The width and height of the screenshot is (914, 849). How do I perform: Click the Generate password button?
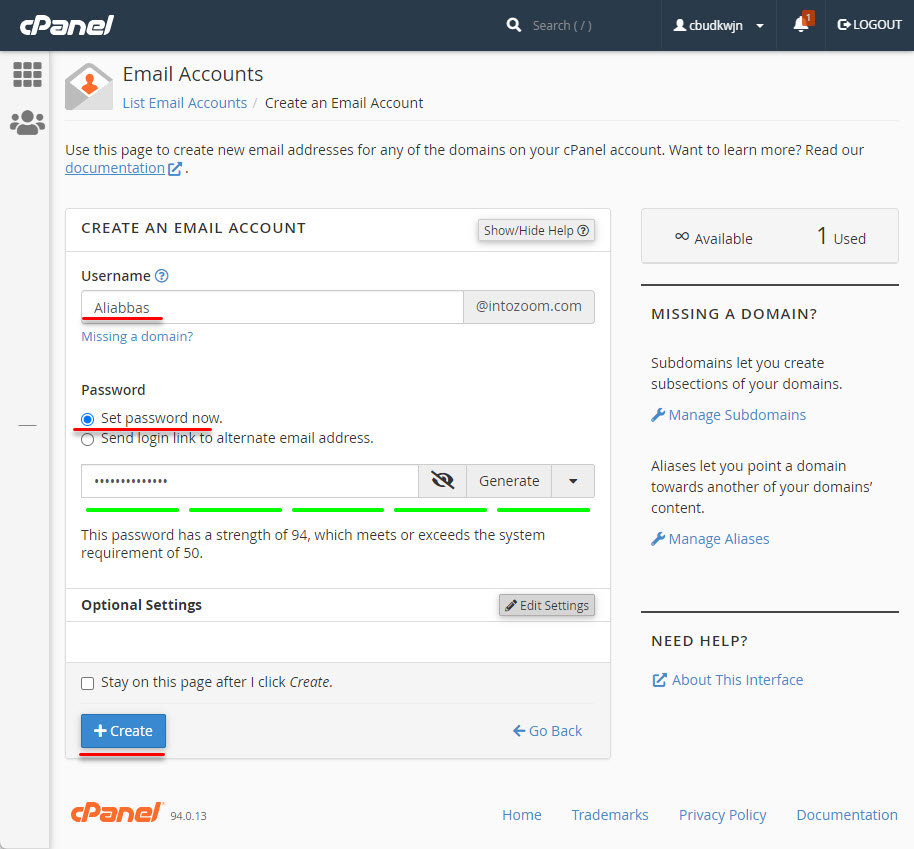(509, 481)
